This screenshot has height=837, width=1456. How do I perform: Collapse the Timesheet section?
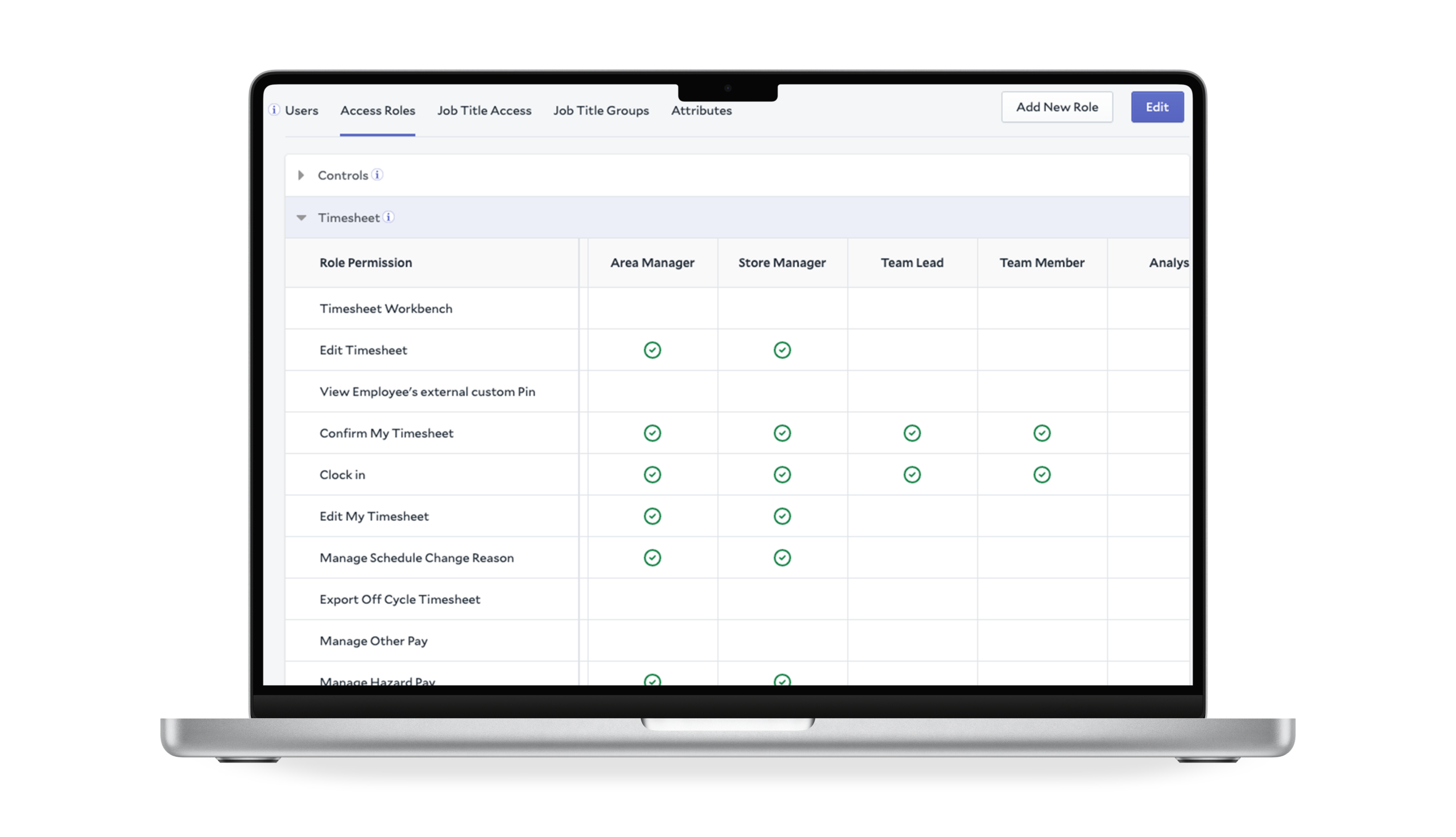coord(301,217)
